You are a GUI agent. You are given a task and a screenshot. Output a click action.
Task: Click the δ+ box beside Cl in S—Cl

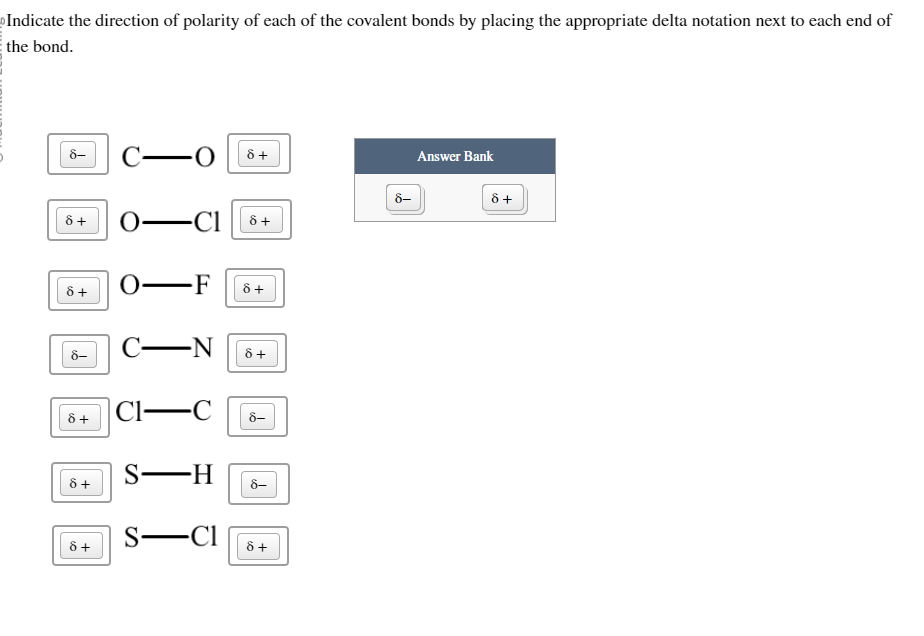coord(258,545)
